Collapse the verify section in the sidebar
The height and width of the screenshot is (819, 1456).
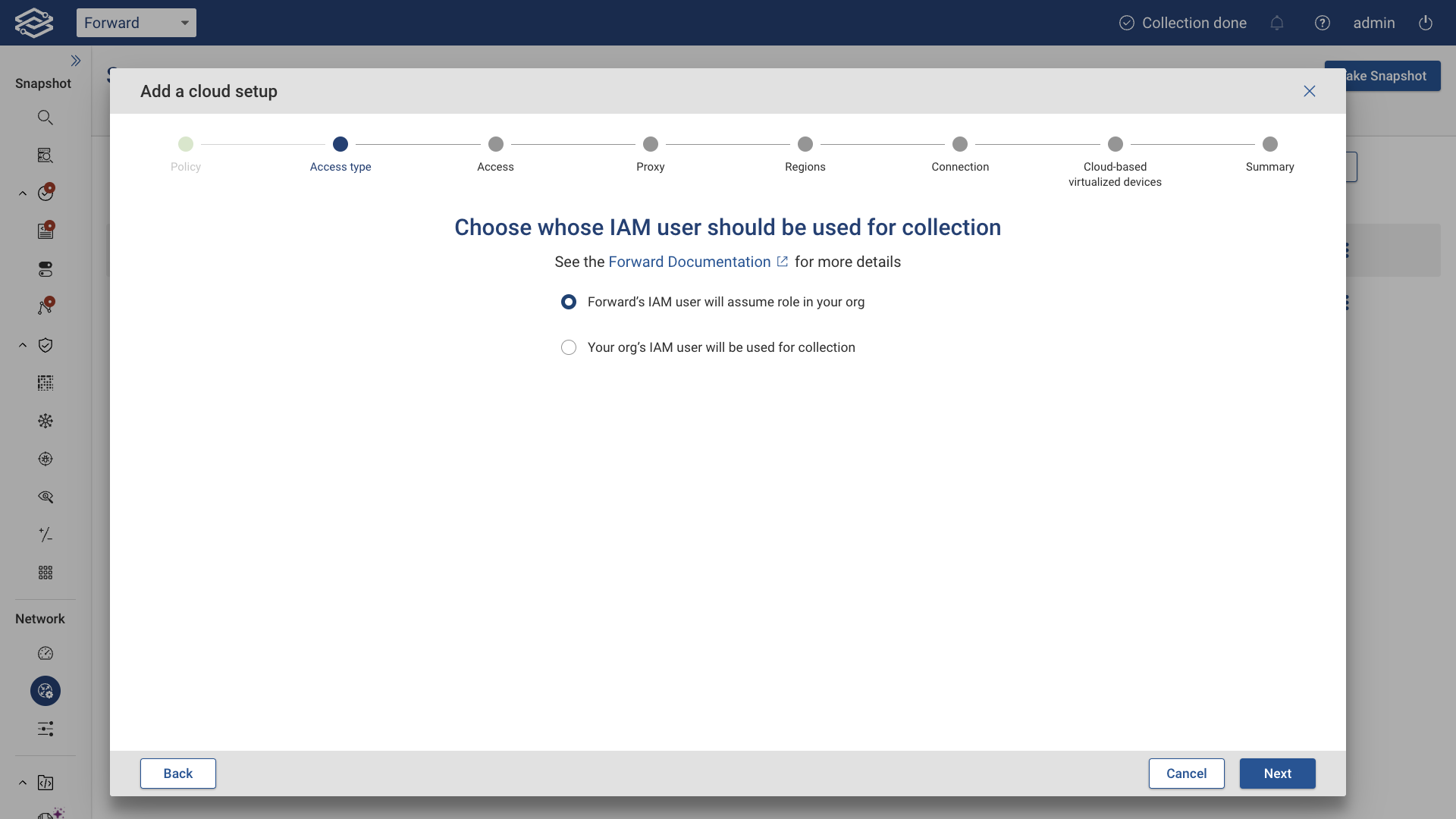tap(21, 345)
